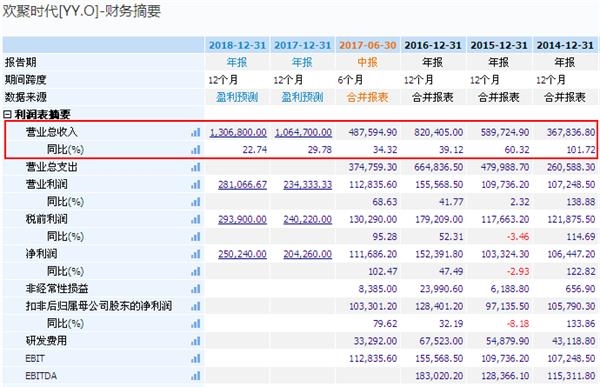Image resolution: width=600 pixels, height=387 pixels.
Task: Select the 374,759.30 total expenses cell
Action: 373,167
